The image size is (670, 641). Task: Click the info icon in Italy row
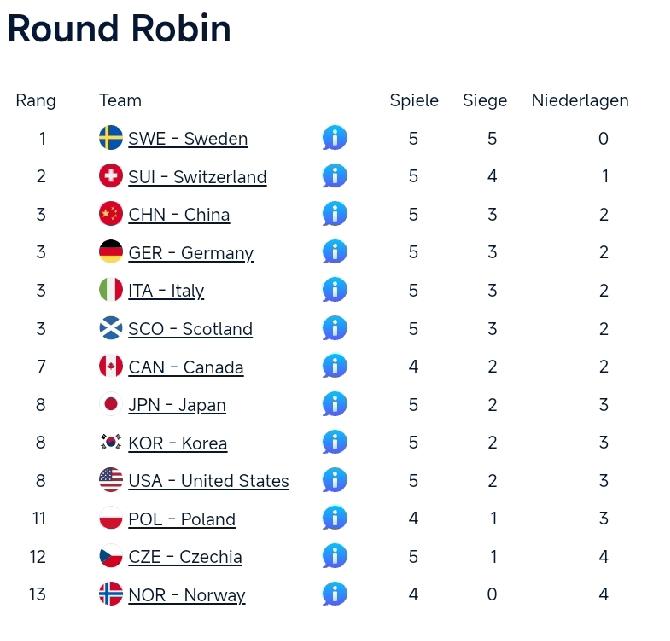pos(335,290)
